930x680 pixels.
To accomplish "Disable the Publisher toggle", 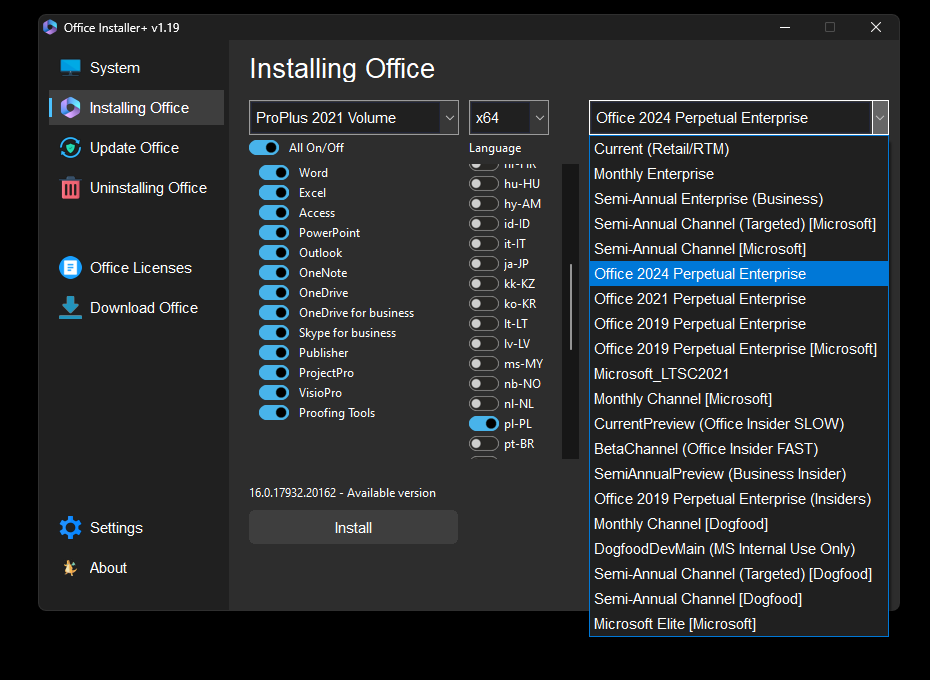I will [274, 352].
